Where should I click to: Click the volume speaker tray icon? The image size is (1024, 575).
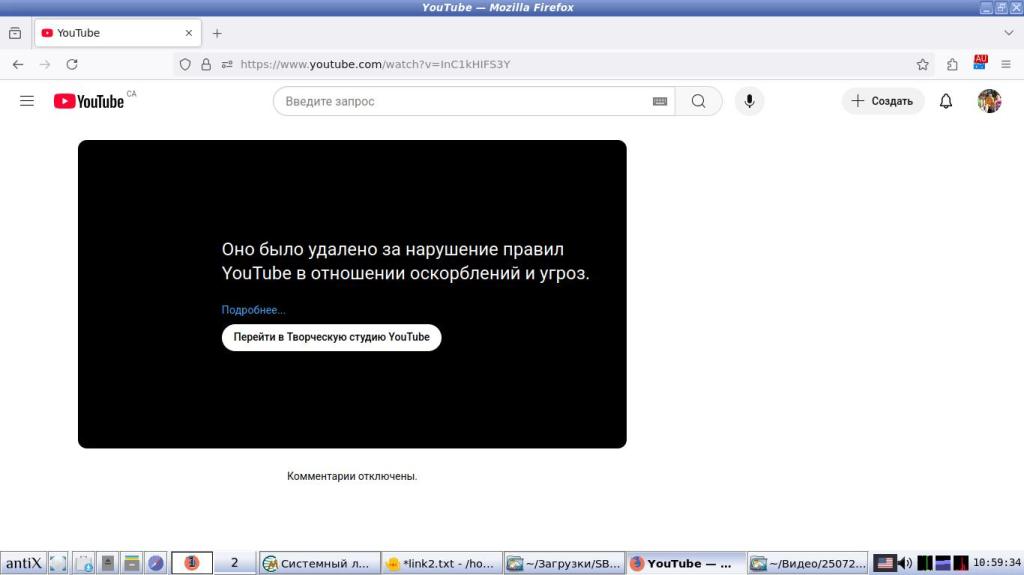click(x=904, y=563)
